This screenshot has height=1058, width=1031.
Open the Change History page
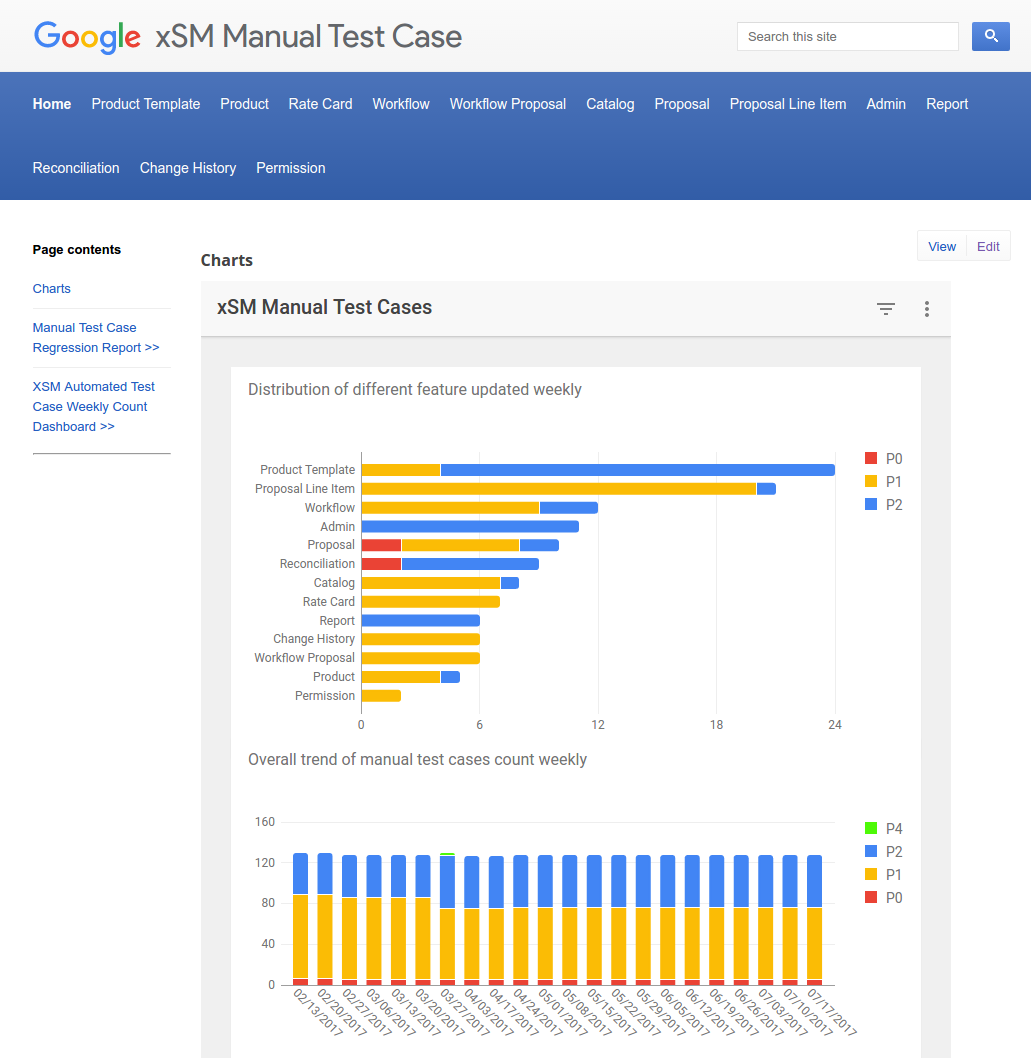[x=188, y=168]
